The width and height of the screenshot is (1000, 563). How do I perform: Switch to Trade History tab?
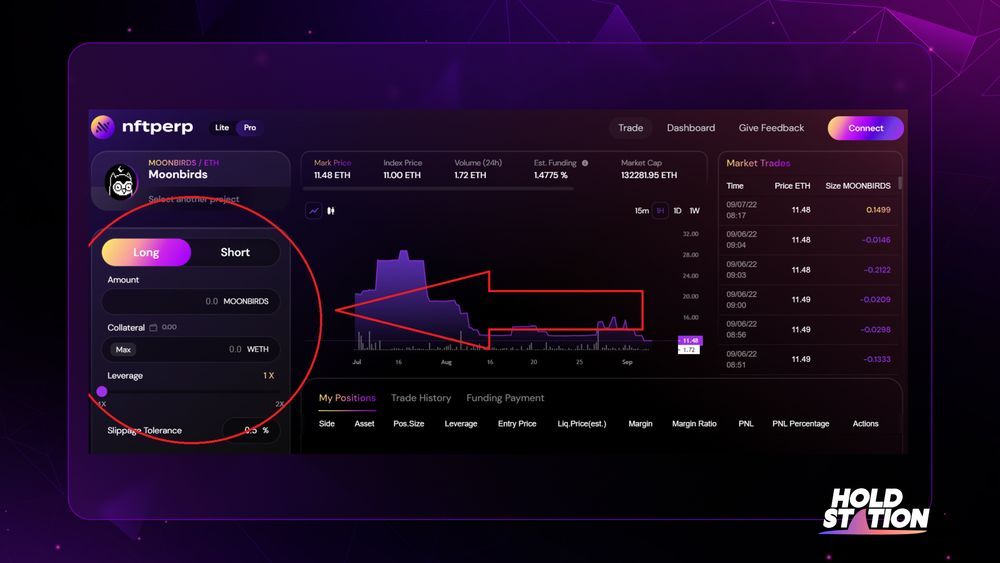click(421, 398)
